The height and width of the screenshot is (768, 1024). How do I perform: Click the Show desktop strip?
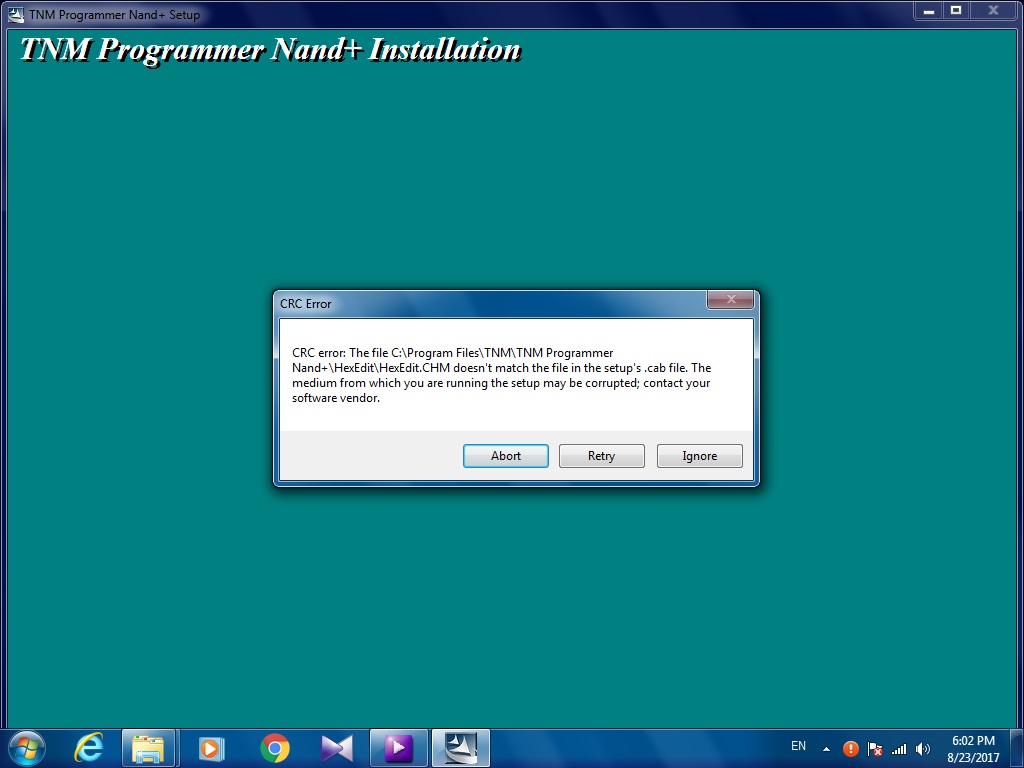coord(1017,748)
